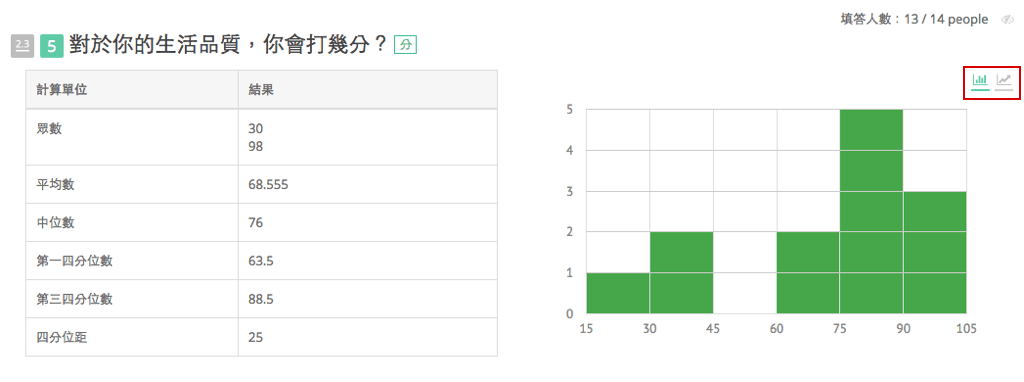1024x382 pixels.
Task: Toggle the eye visibility icon
Action: pyautogui.click(x=1006, y=20)
